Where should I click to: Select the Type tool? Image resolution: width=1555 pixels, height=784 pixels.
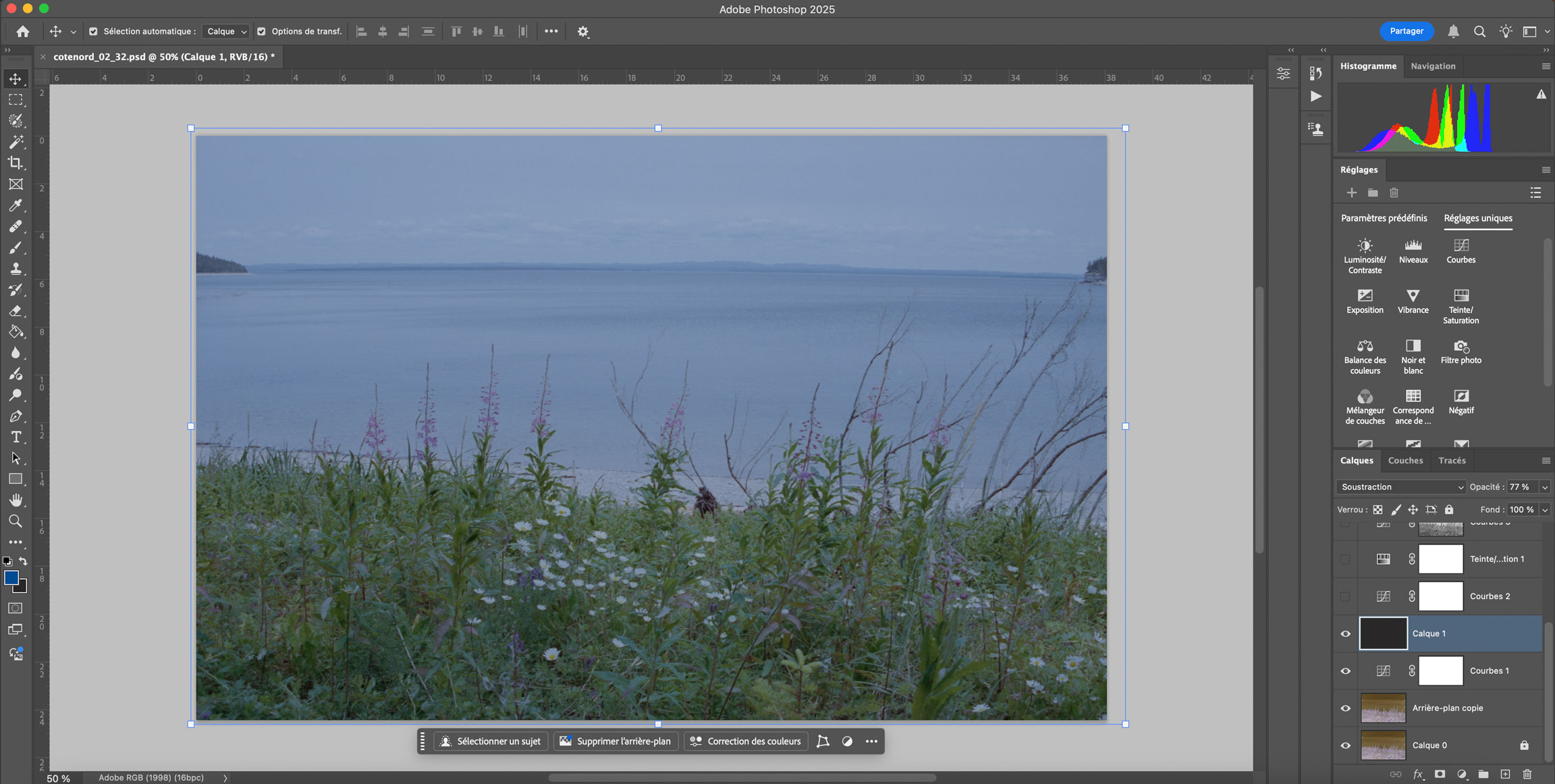(x=16, y=437)
